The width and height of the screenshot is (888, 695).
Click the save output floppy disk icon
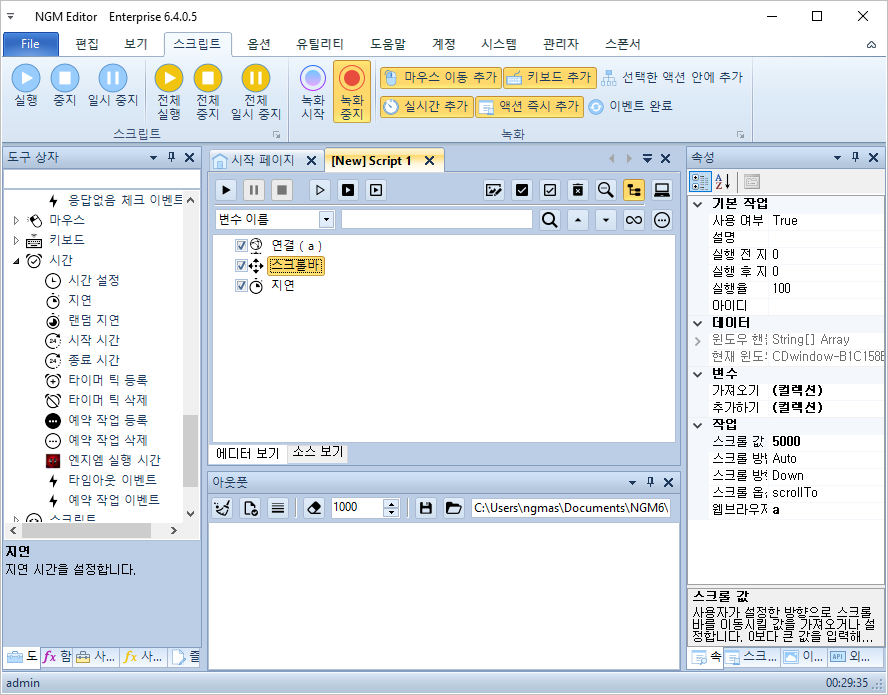pos(425,508)
